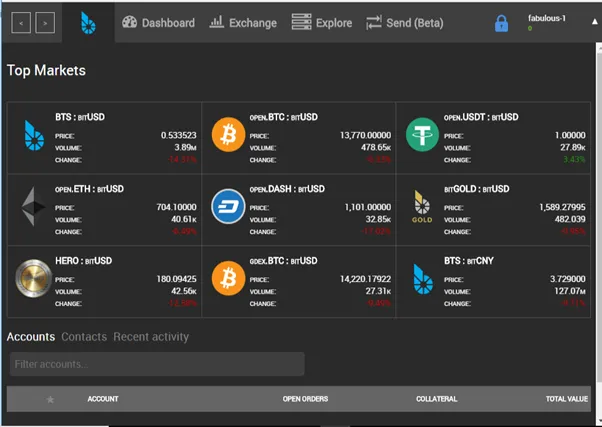Image resolution: width=602 pixels, height=427 pixels.
Task: Sort by the TOTAL VALUE column header
Action: point(567,399)
